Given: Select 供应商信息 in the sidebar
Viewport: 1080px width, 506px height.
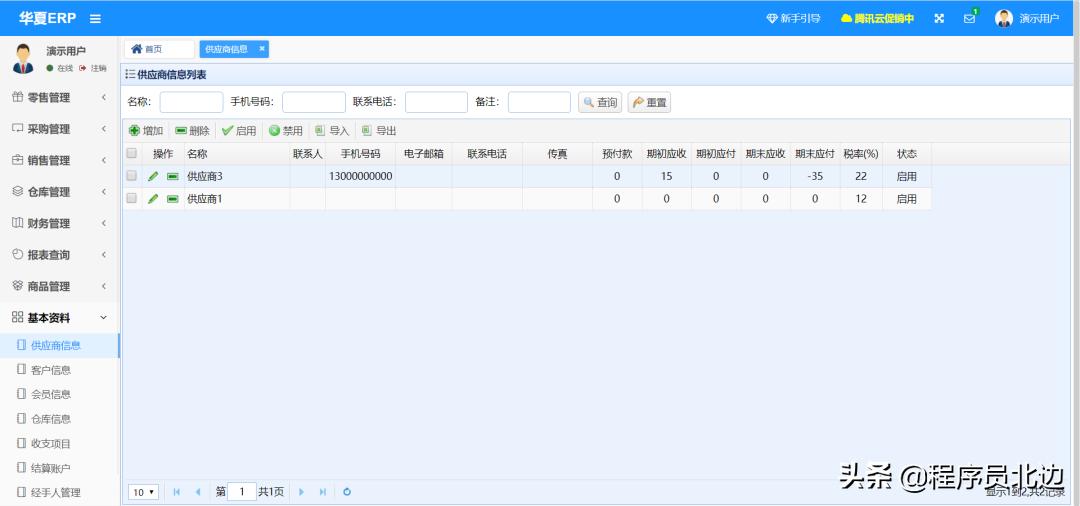Looking at the screenshot, I should [59, 346].
